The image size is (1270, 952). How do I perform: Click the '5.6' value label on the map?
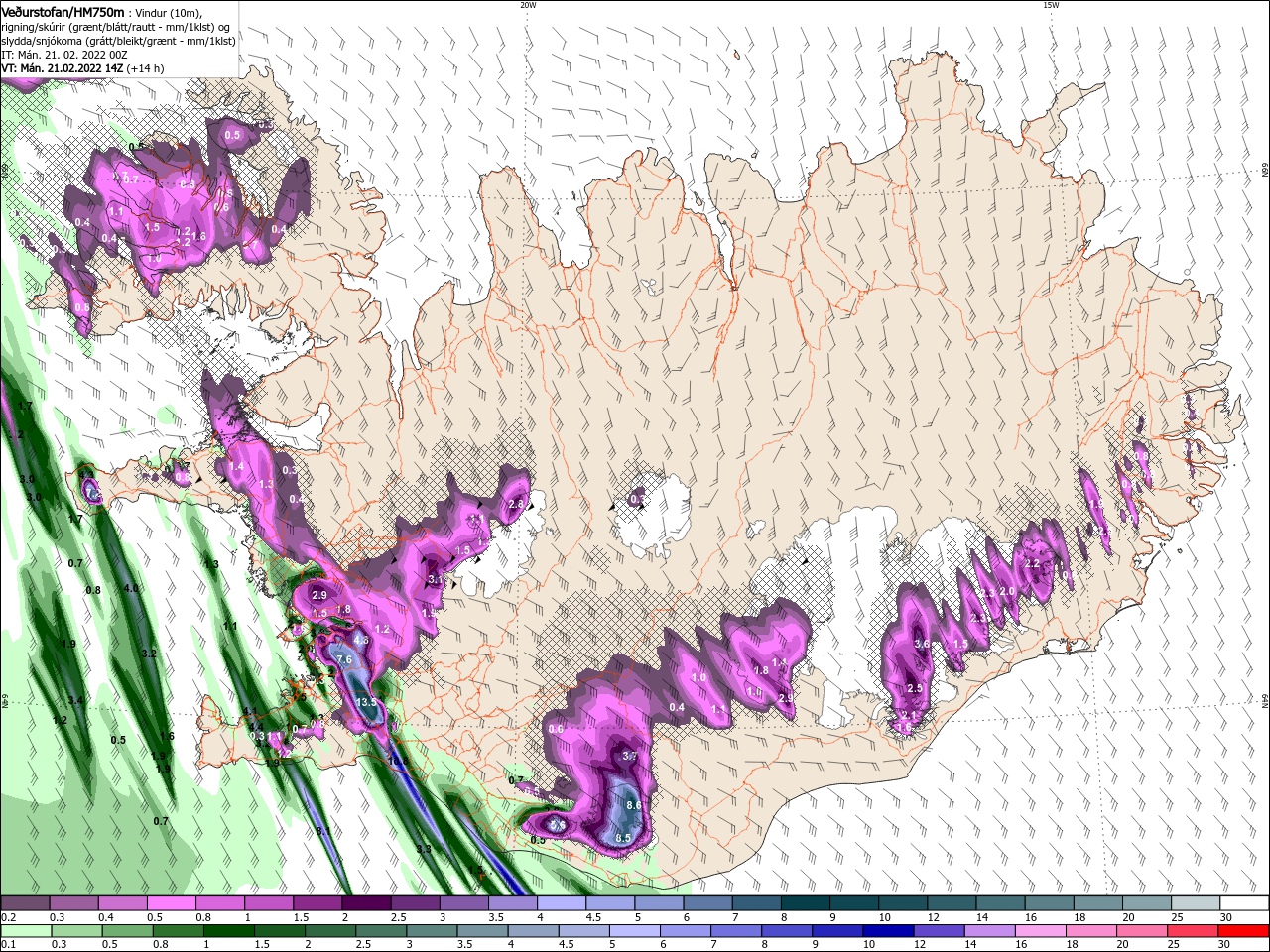pos(558,825)
